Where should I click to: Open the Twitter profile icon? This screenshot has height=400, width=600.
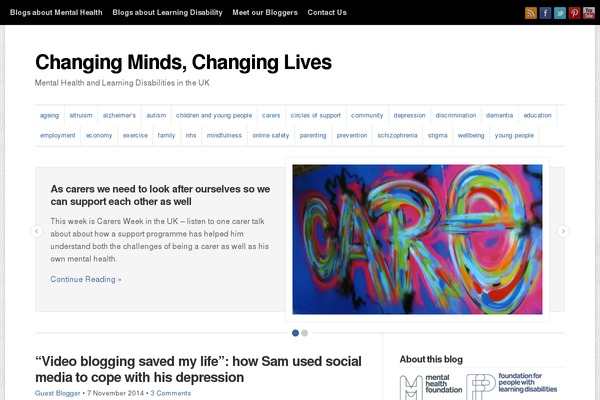tap(560, 13)
